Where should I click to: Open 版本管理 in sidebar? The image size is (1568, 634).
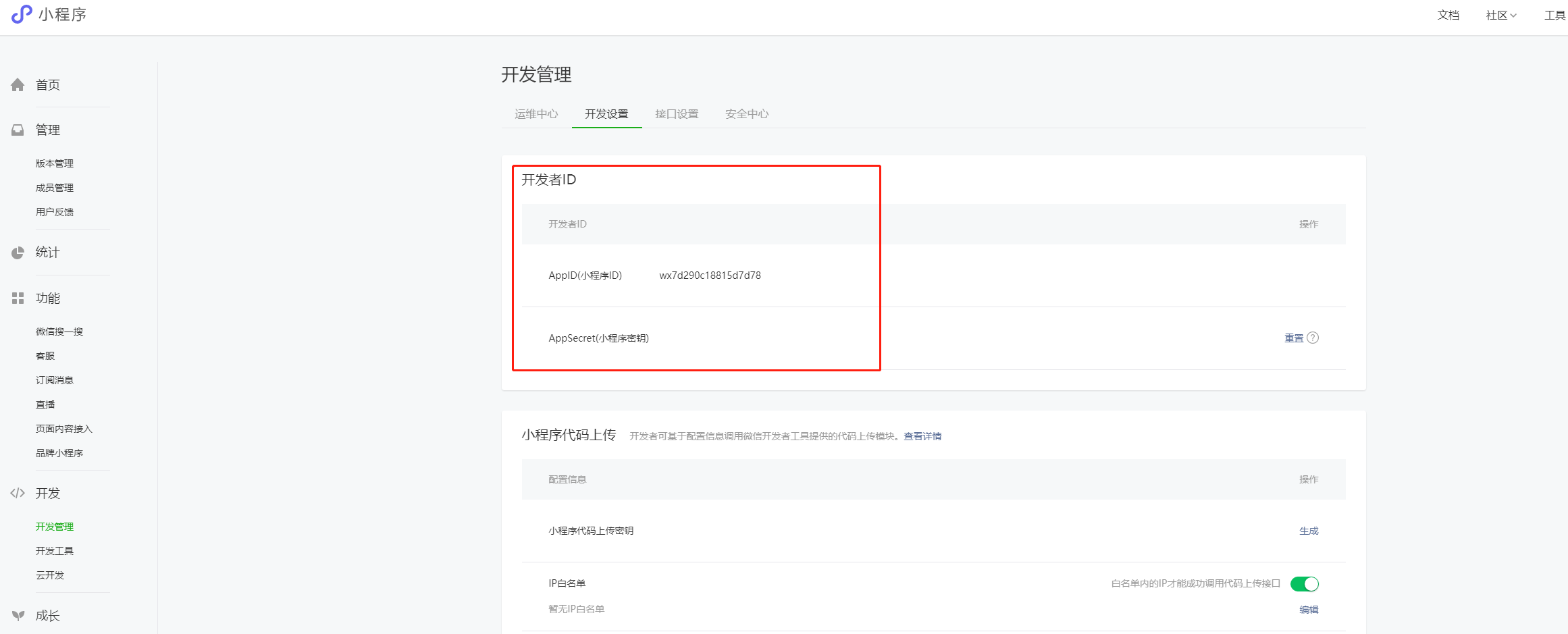pos(55,163)
